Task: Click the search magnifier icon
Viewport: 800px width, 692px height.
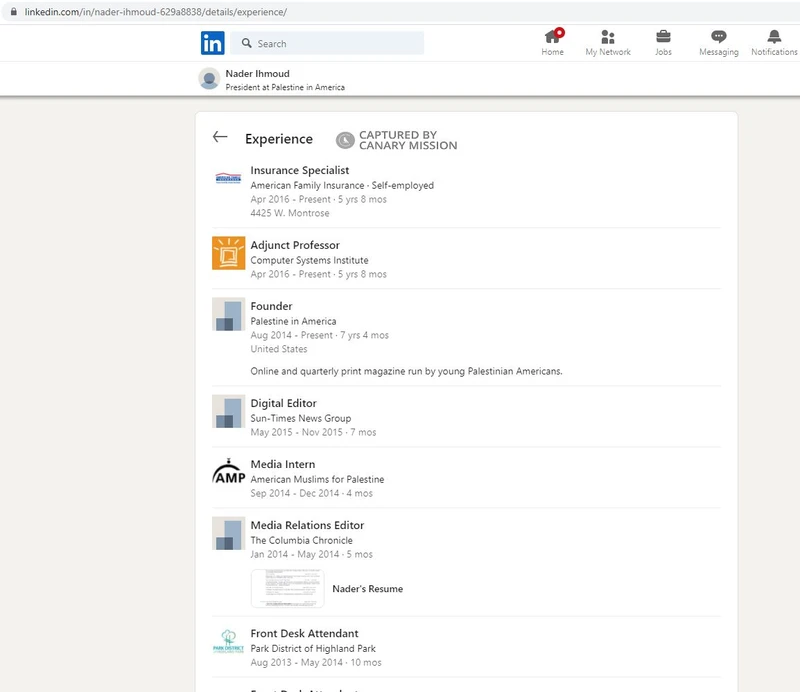Action: [246, 43]
